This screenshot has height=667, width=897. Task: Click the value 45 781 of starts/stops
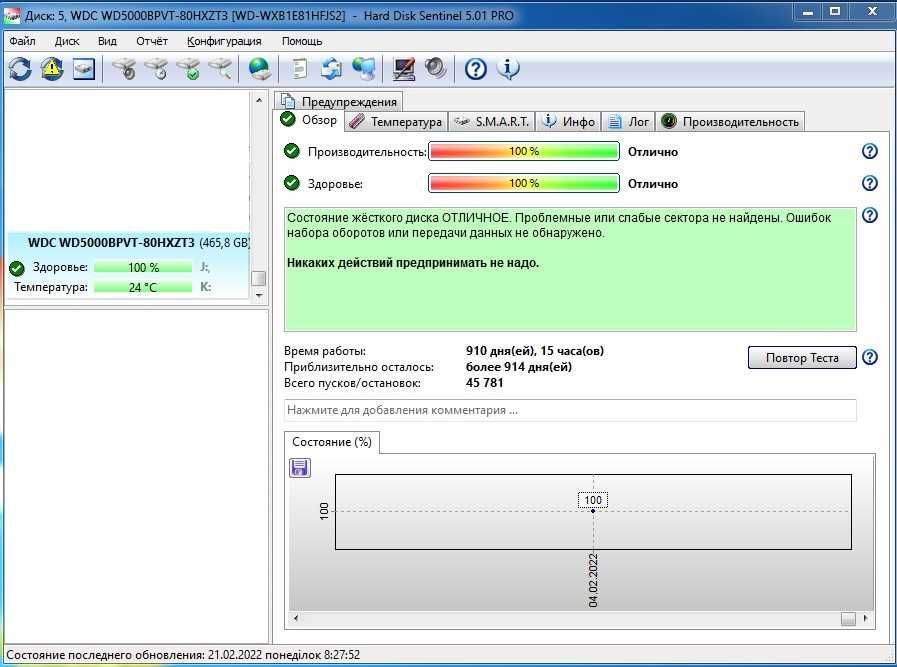485,383
